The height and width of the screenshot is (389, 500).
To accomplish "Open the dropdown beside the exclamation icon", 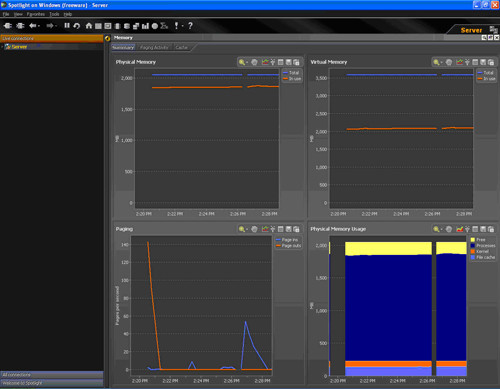I will 183,26.
